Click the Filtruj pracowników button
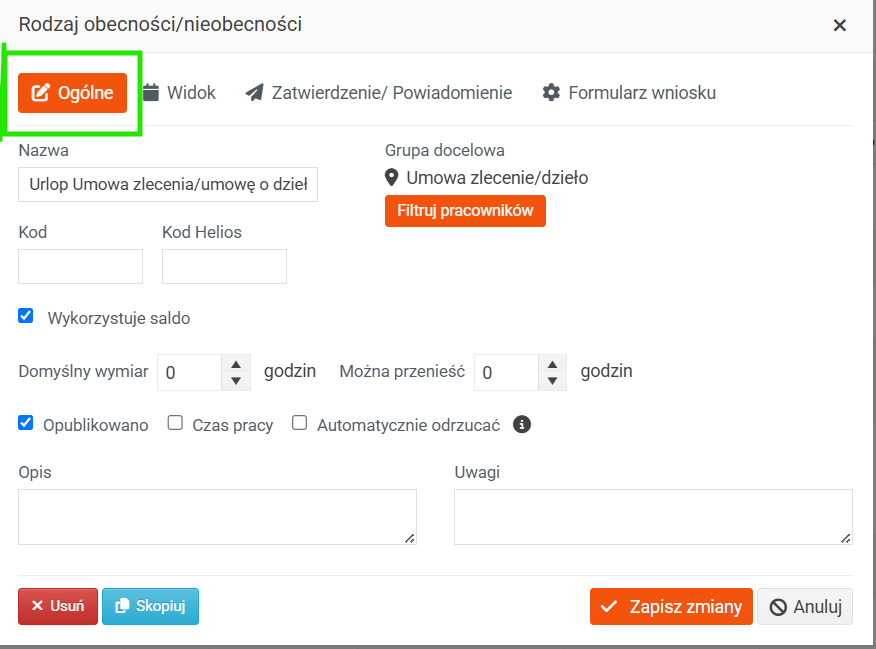Screen dimensions: 876x649 pos(465,211)
